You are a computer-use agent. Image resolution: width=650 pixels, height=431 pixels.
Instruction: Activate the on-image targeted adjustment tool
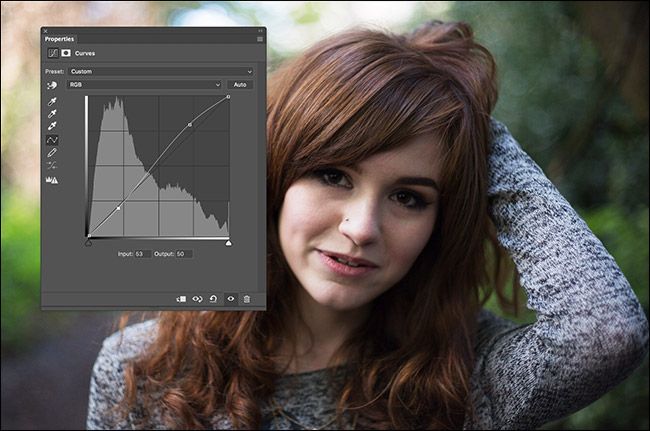[x=52, y=85]
